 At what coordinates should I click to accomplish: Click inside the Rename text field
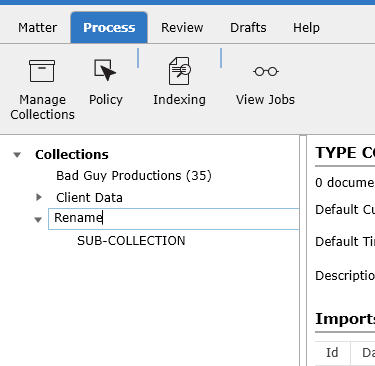click(x=174, y=219)
